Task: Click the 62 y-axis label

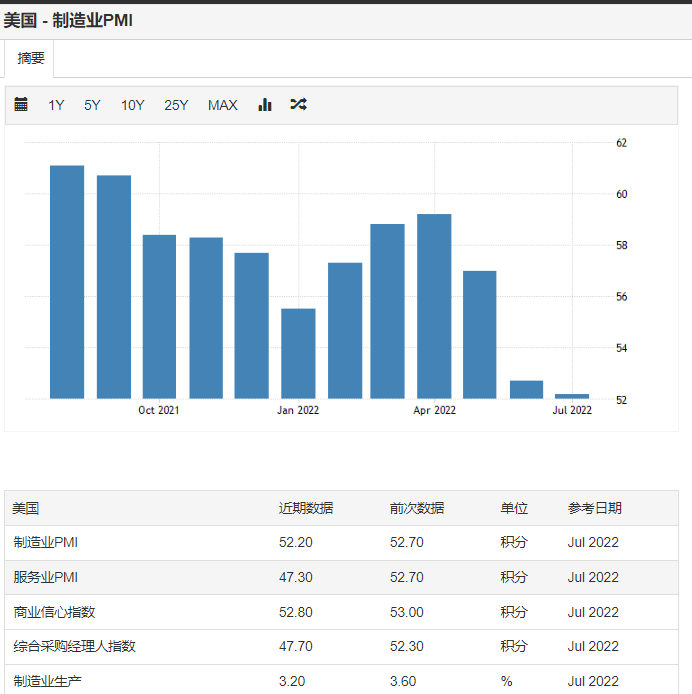Action: coord(622,143)
